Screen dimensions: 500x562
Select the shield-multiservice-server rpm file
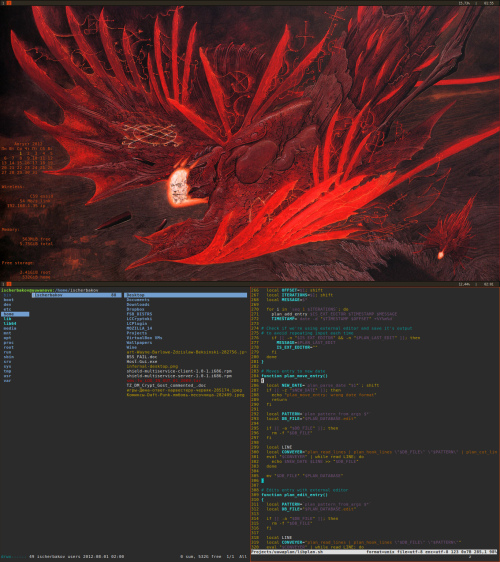179,376
